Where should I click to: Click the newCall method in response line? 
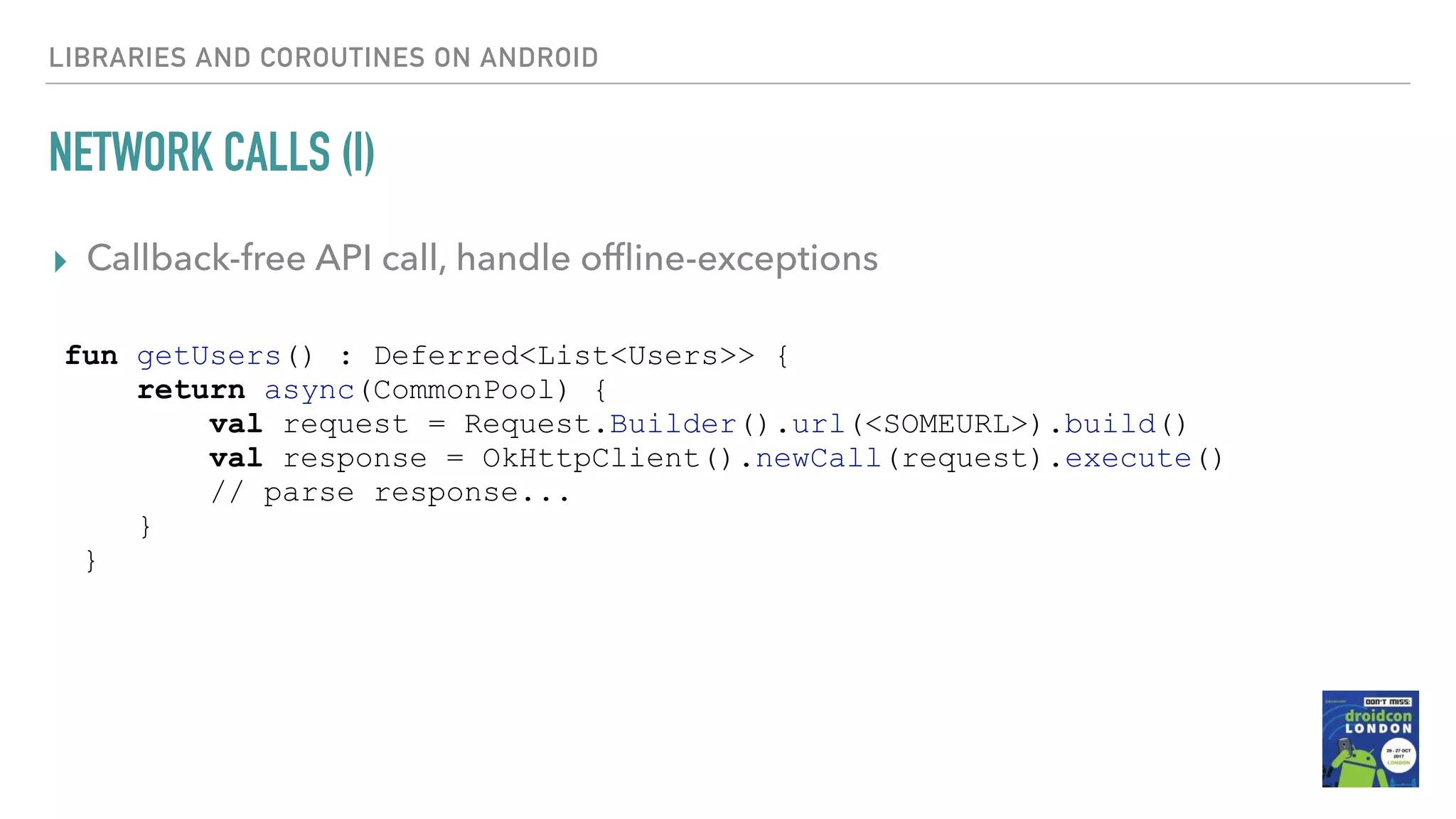pos(818,458)
